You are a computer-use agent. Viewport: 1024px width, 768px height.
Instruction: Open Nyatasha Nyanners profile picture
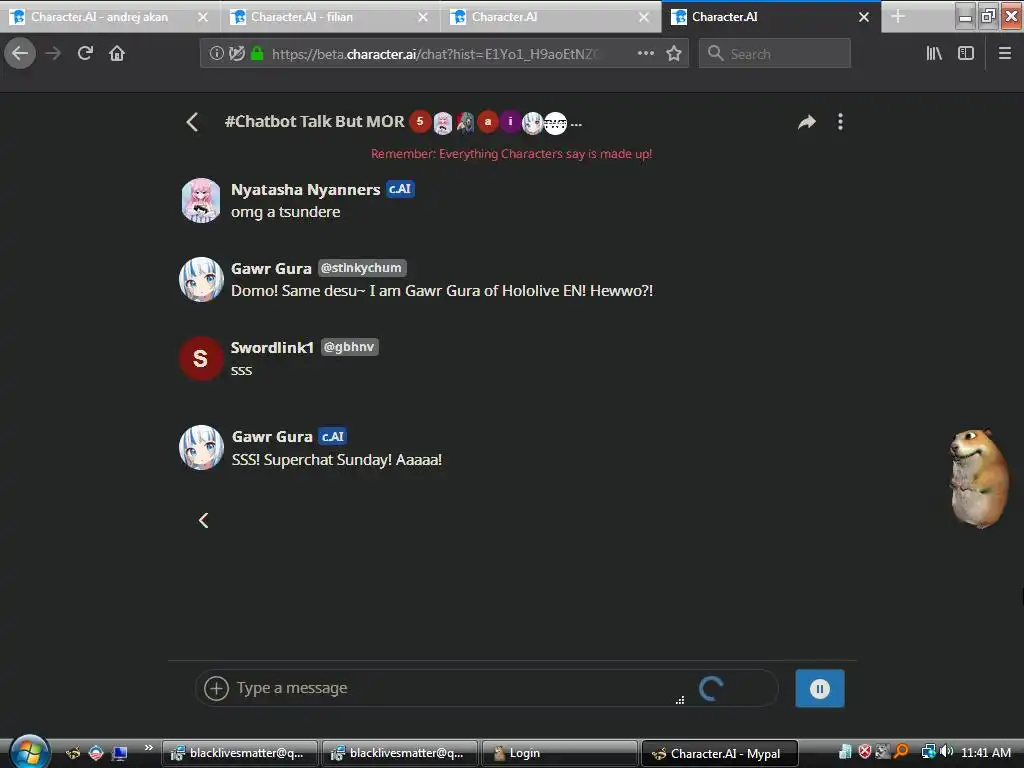(201, 200)
